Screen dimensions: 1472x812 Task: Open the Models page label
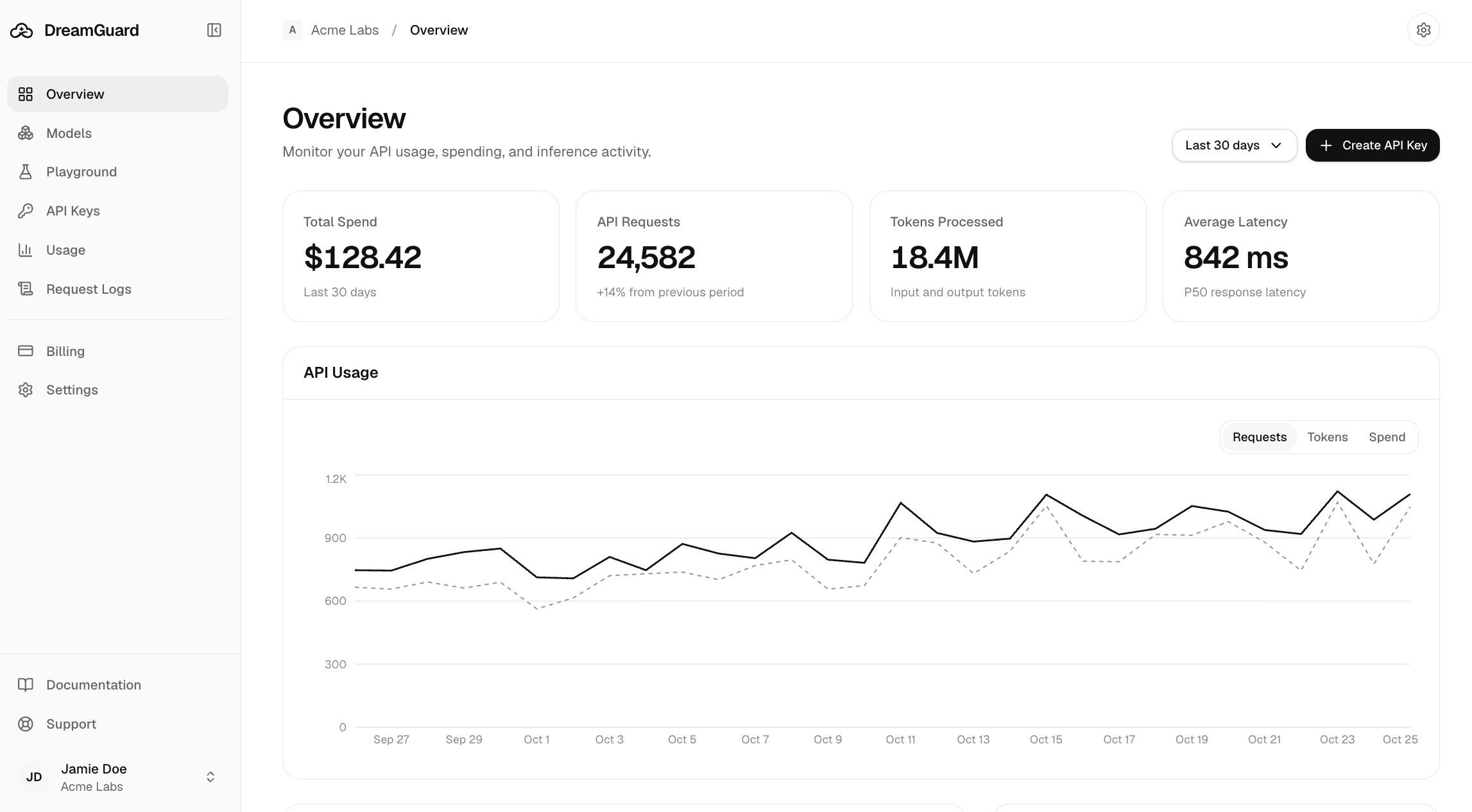coord(69,133)
